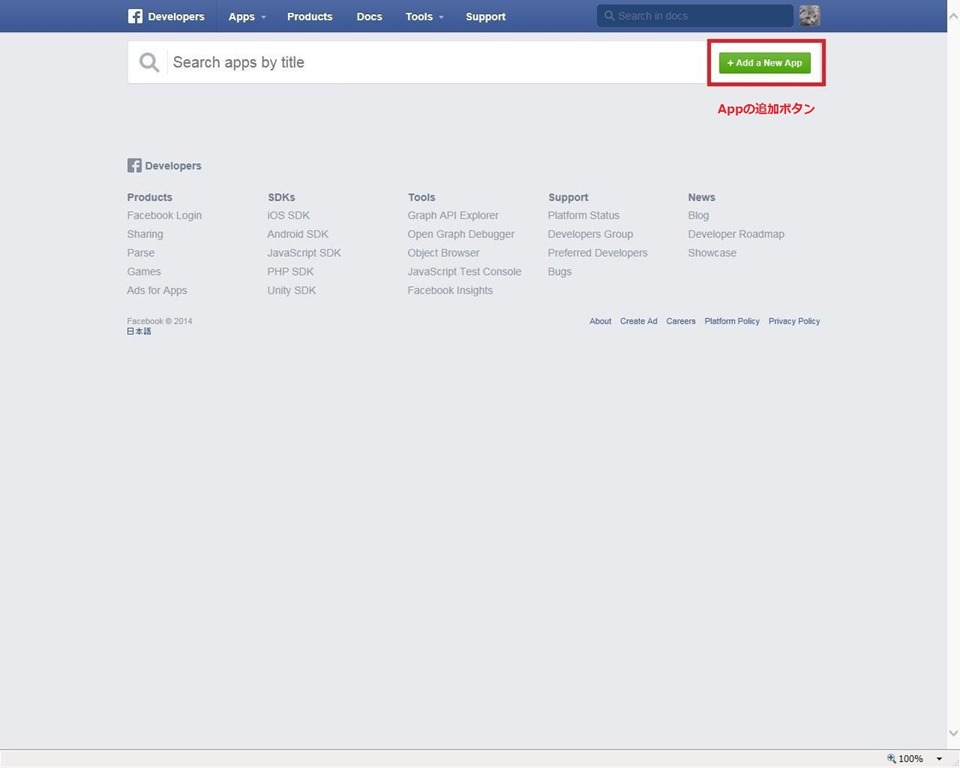960x768 pixels.
Task: Open the Games link
Action: pos(144,271)
